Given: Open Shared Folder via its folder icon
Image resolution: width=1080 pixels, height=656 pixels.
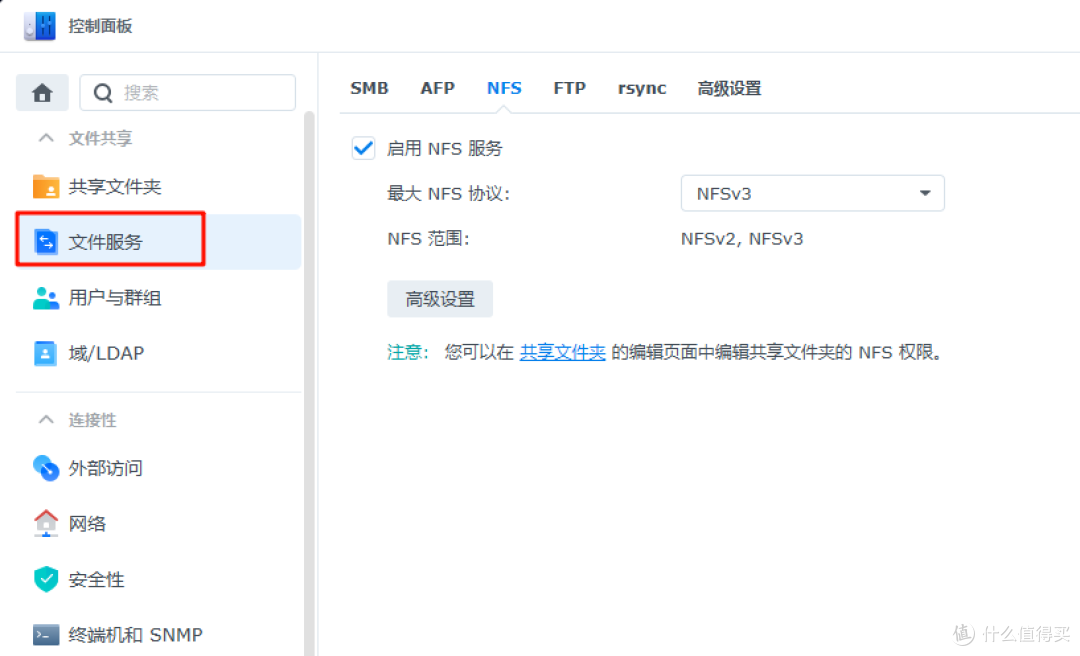Looking at the screenshot, I should 46,186.
